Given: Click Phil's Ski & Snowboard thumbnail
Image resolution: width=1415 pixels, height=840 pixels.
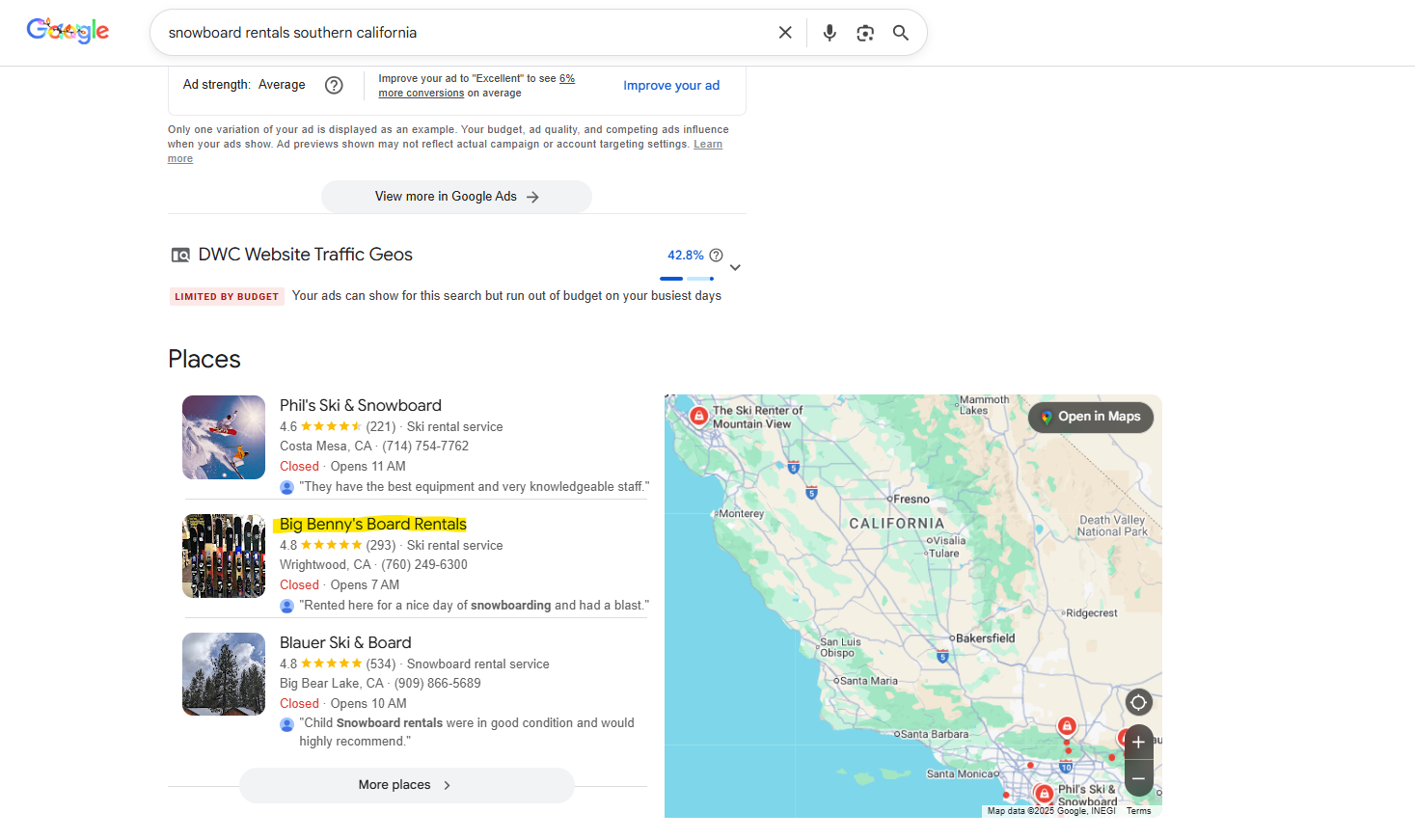Looking at the screenshot, I should [224, 437].
